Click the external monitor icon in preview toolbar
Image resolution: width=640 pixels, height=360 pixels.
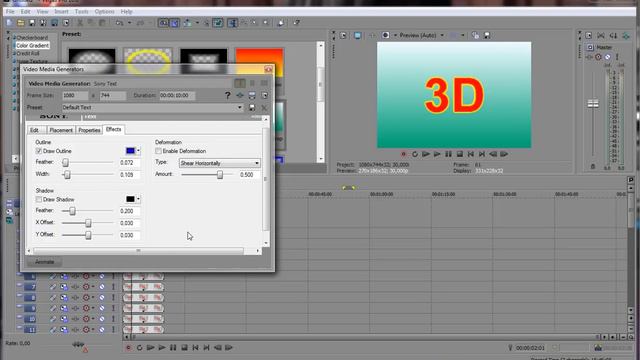point(358,36)
